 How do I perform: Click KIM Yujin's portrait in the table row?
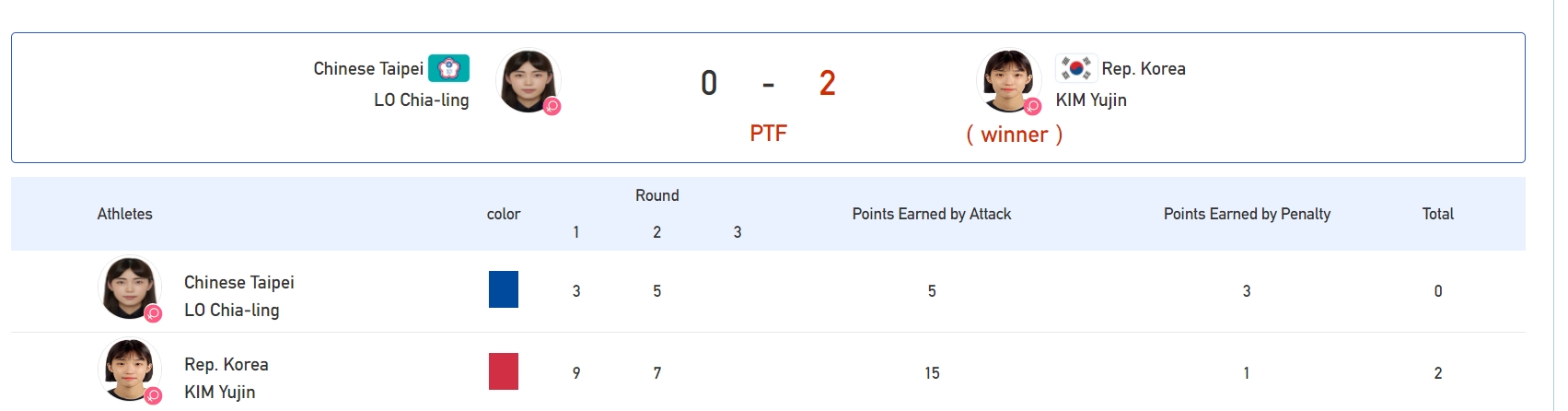[130, 370]
